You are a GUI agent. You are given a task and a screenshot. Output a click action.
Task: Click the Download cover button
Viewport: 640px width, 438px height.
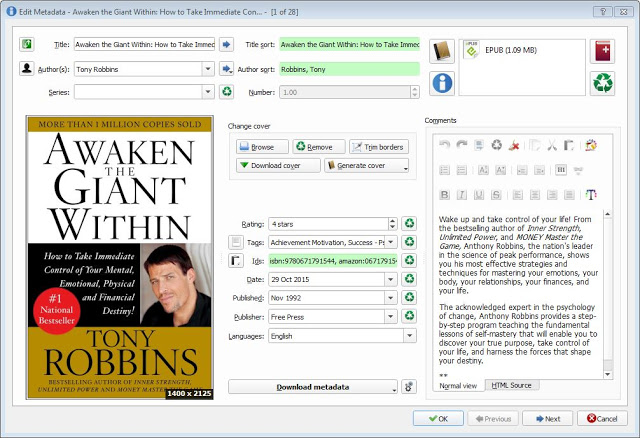point(276,166)
